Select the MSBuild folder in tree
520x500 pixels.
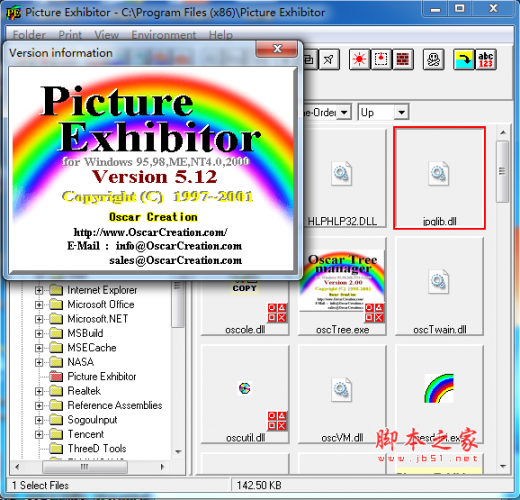(85, 333)
